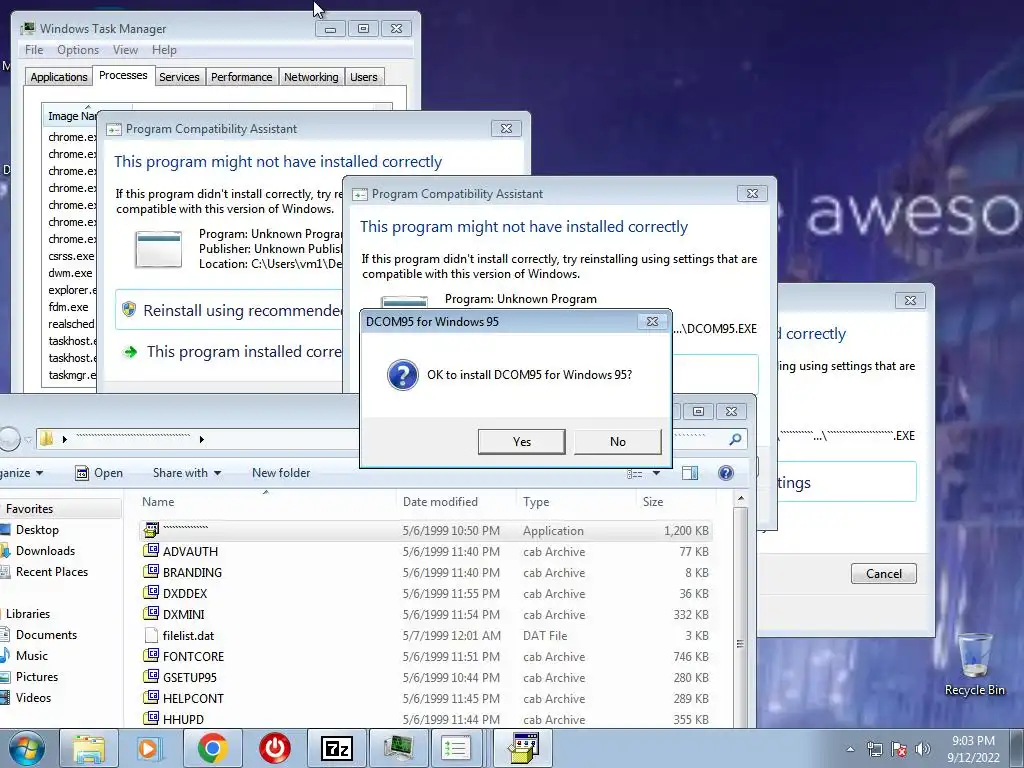Open Pictures library in sidebar

point(37,677)
